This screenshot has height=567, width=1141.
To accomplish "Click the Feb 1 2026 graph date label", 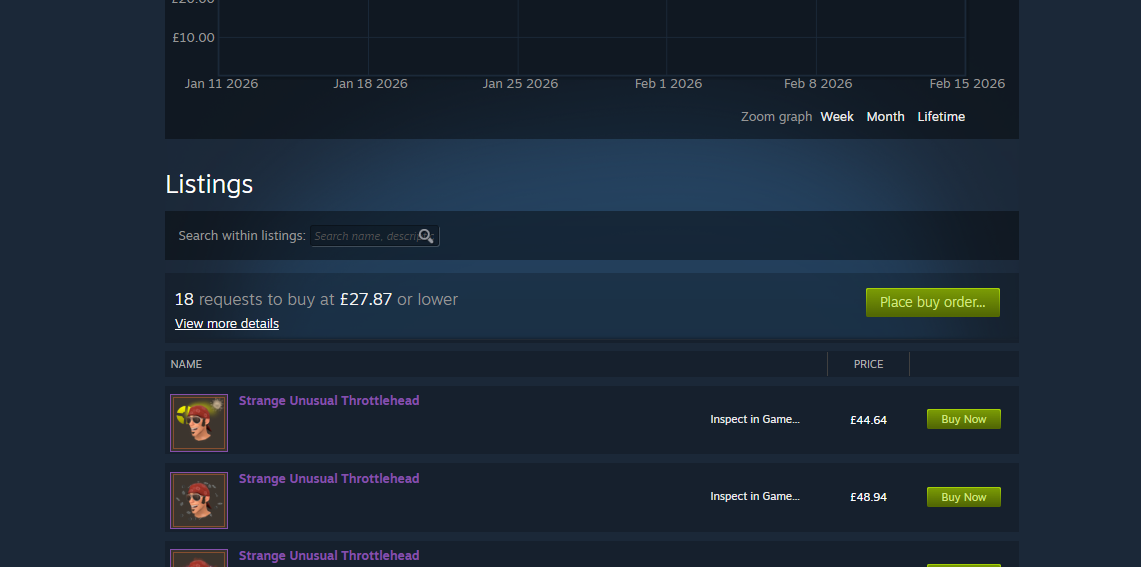I will 668,84.
